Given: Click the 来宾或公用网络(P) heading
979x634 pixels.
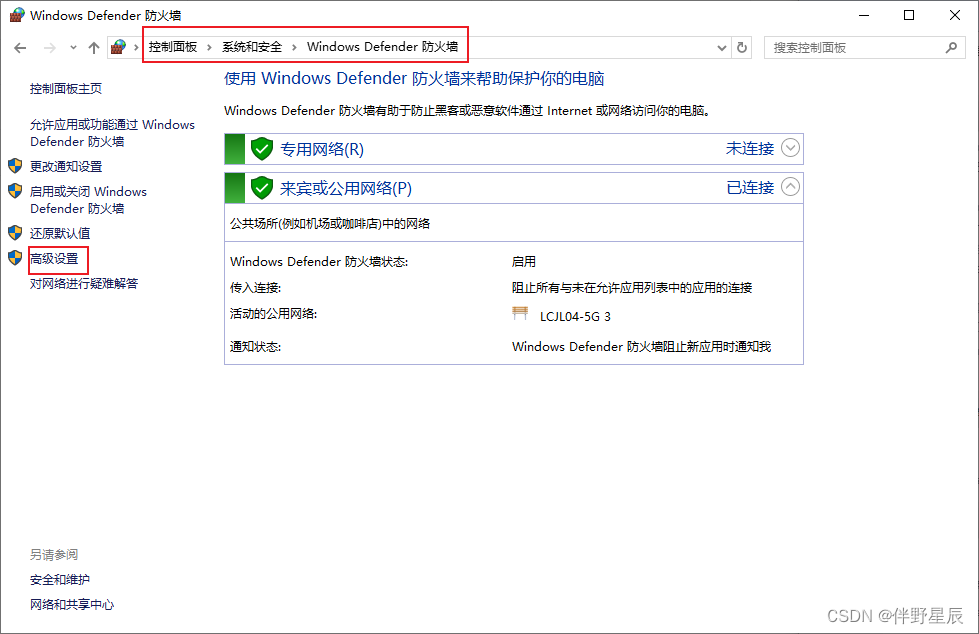Looking at the screenshot, I should coord(346,188).
